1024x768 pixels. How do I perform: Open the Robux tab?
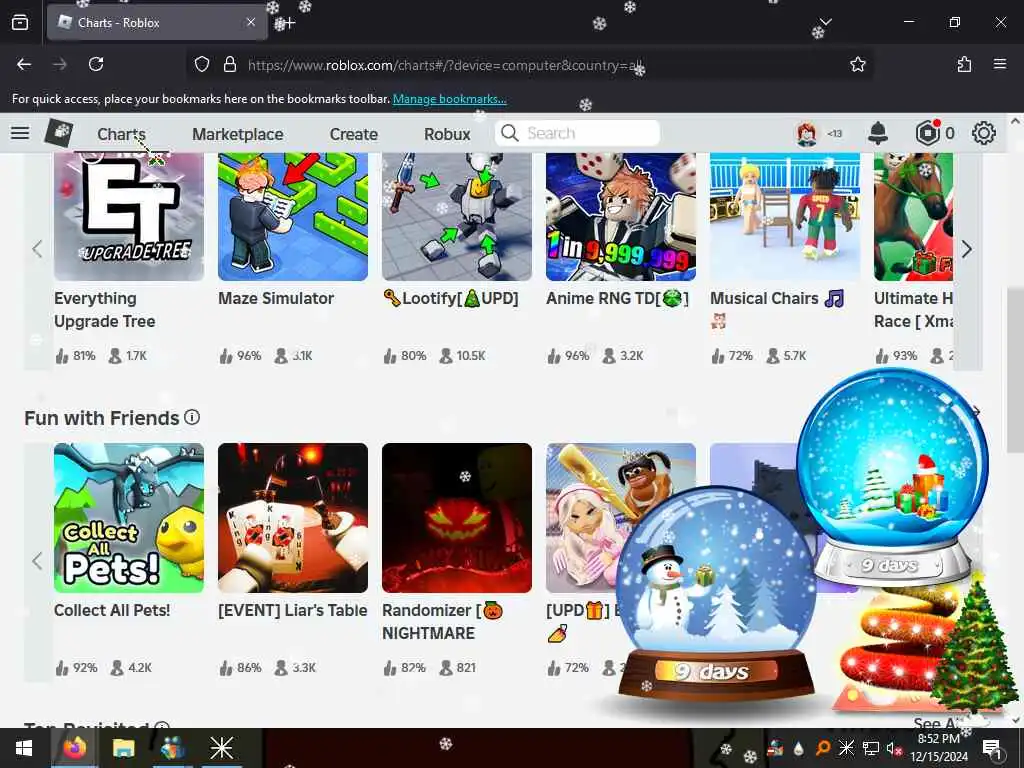[447, 134]
